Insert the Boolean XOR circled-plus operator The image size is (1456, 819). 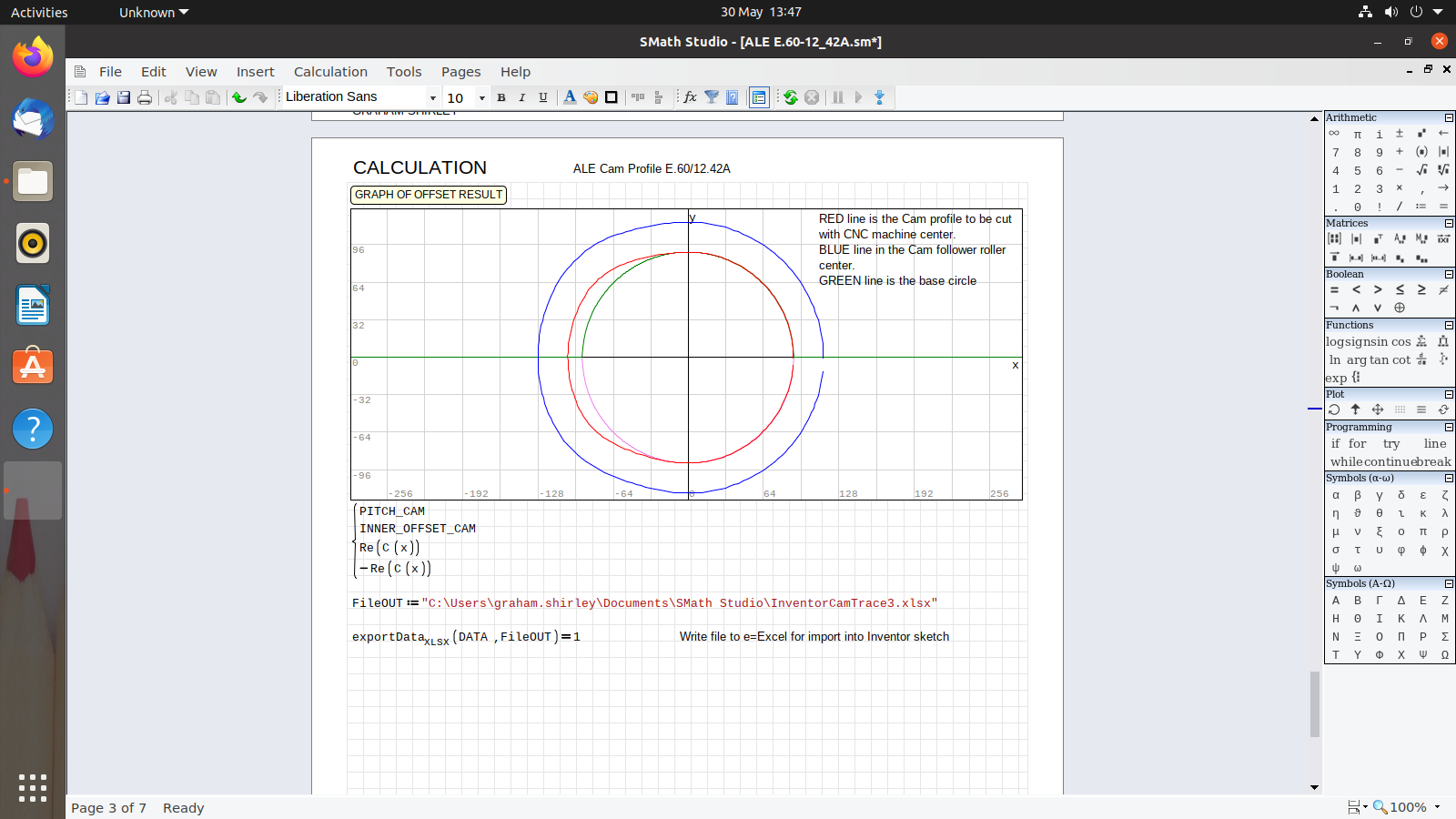[x=1400, y=308]
